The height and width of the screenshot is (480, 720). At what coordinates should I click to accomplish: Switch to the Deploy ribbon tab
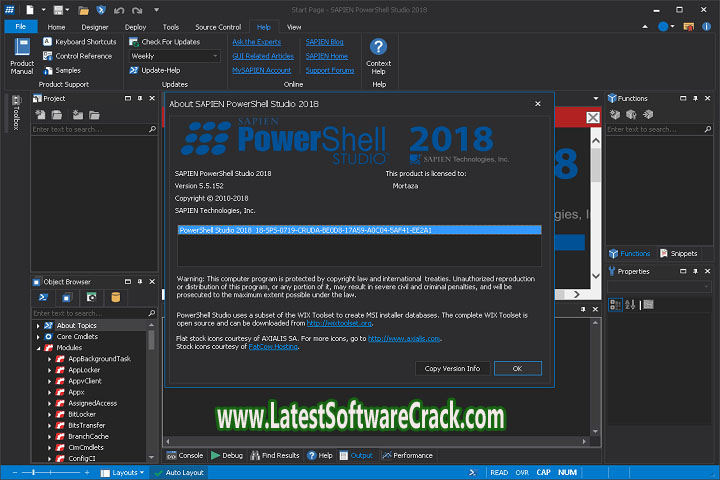(x=135, y=27)
